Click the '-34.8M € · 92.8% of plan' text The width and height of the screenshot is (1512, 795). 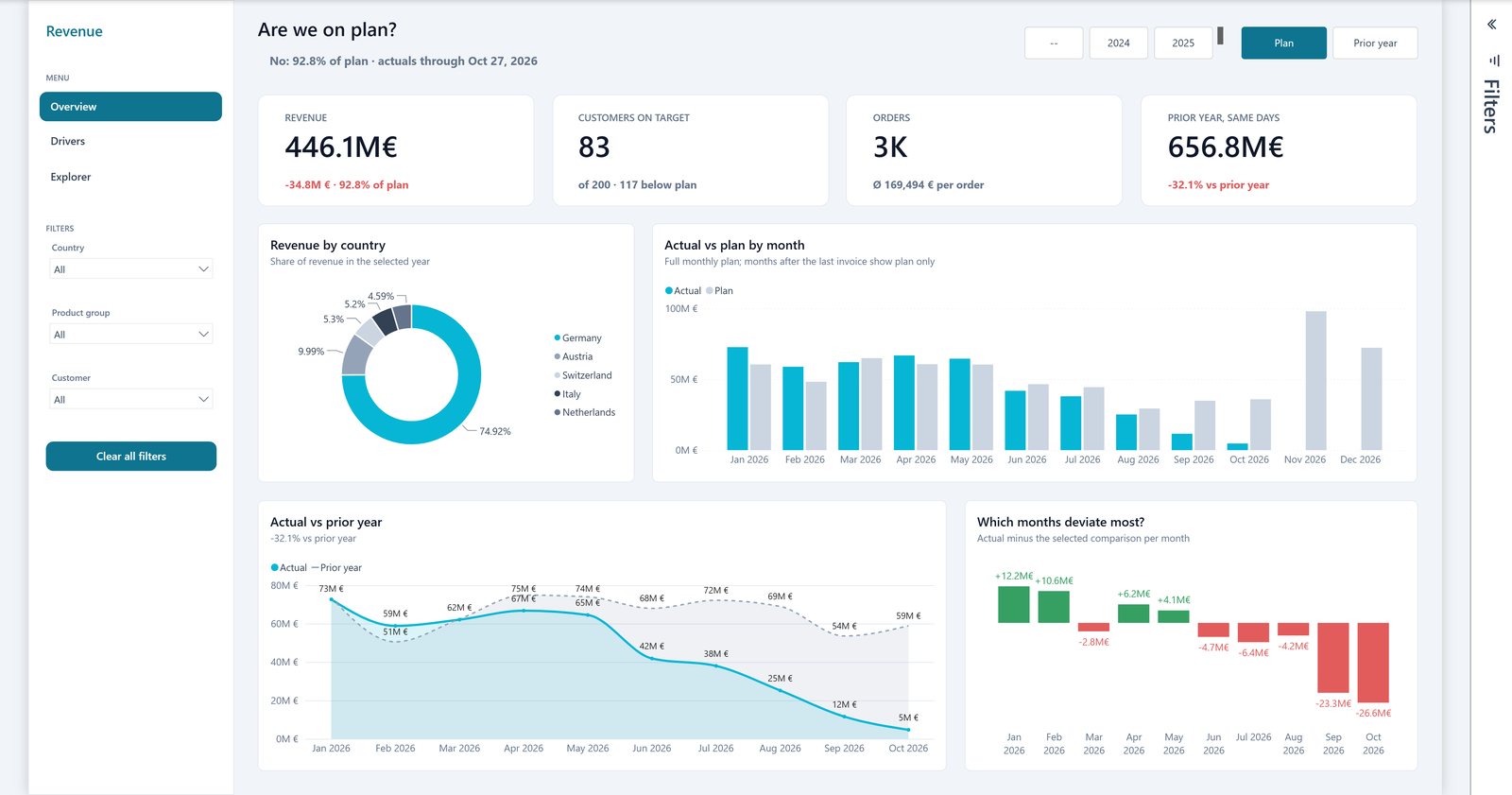pos(347,185)
